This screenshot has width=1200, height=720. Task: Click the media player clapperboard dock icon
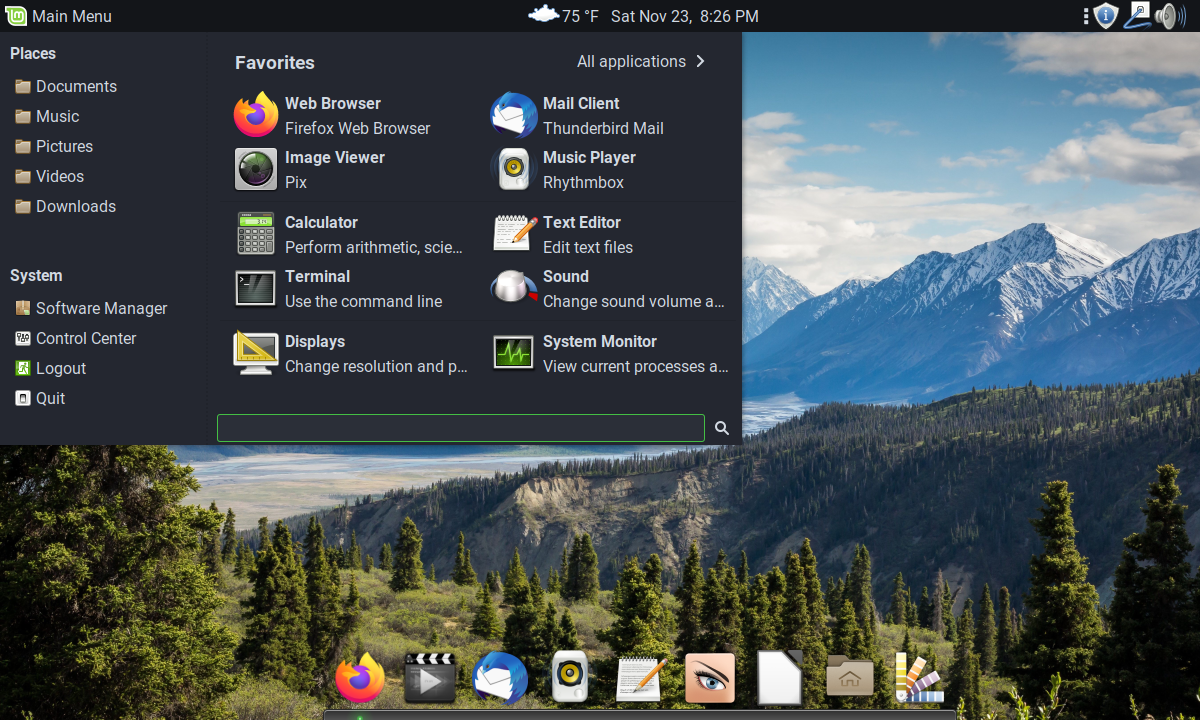pos(430,679)
